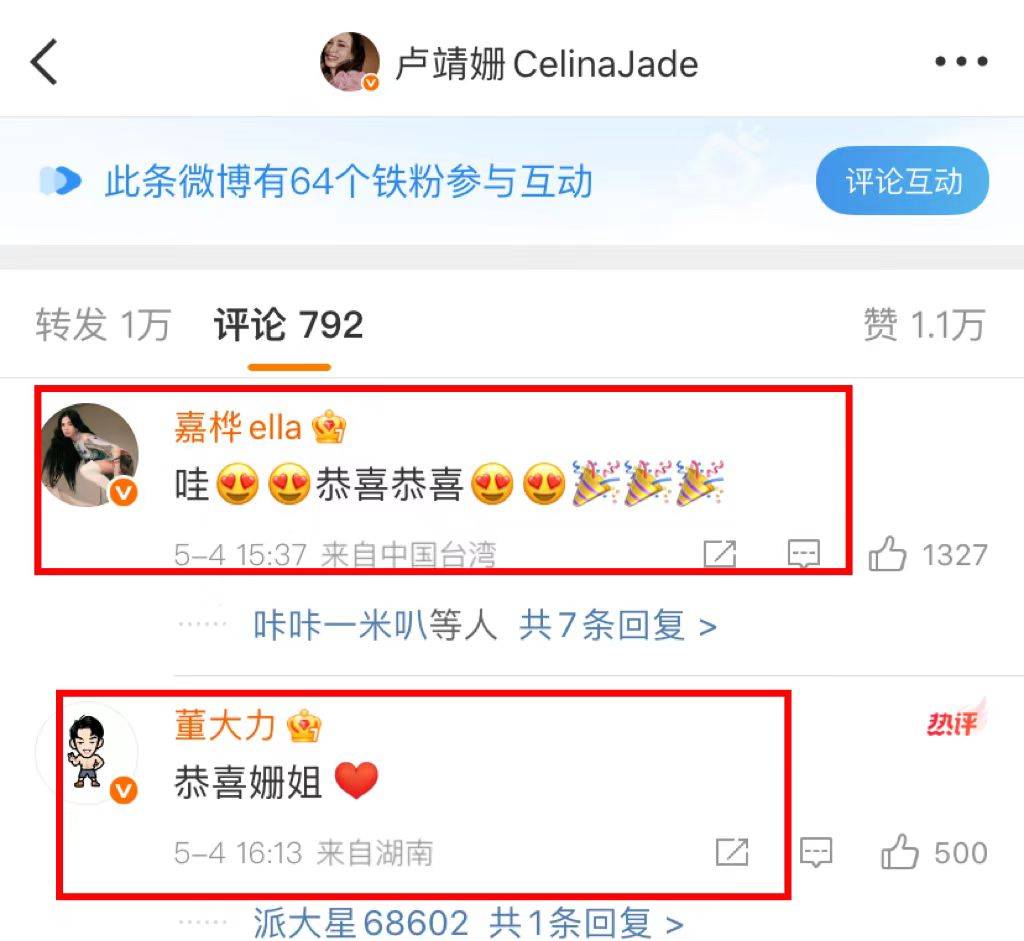Tap the reply icon on 嘉桦ella's comment
Screen dimensions: 1024x941
804,554
